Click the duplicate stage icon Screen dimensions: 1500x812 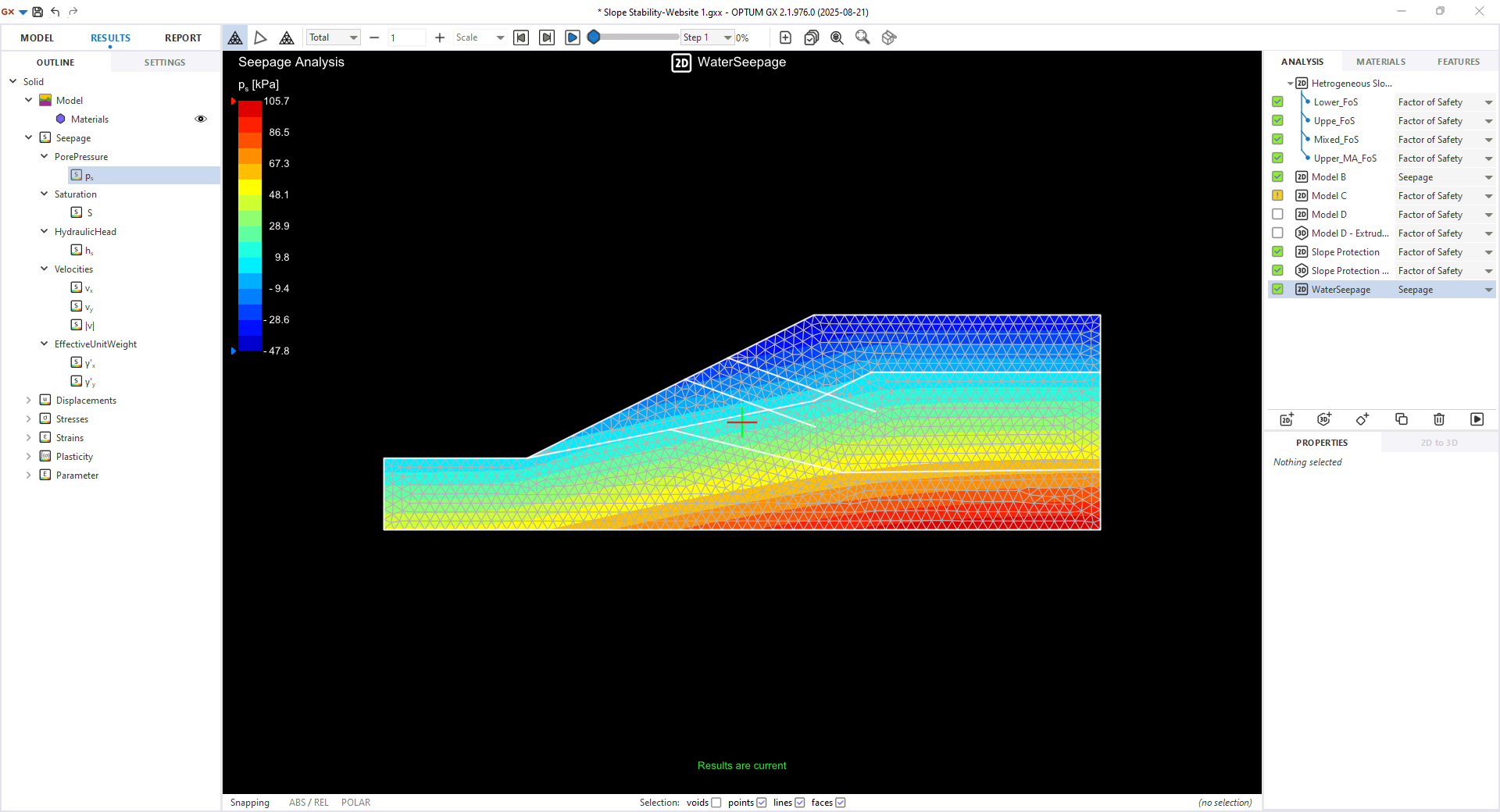(x=1401, y=419)
